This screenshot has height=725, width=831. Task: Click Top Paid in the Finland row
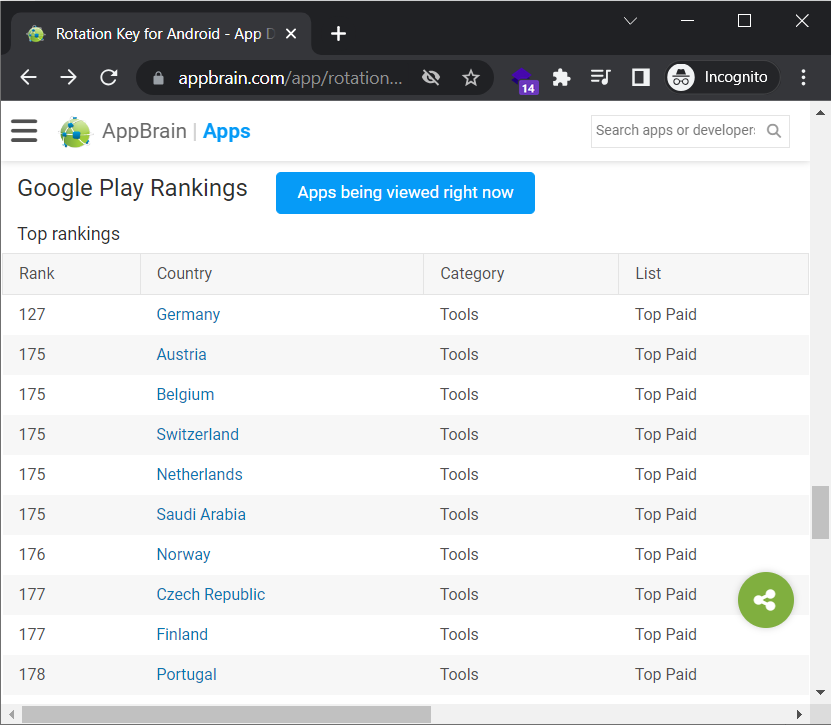666,634
